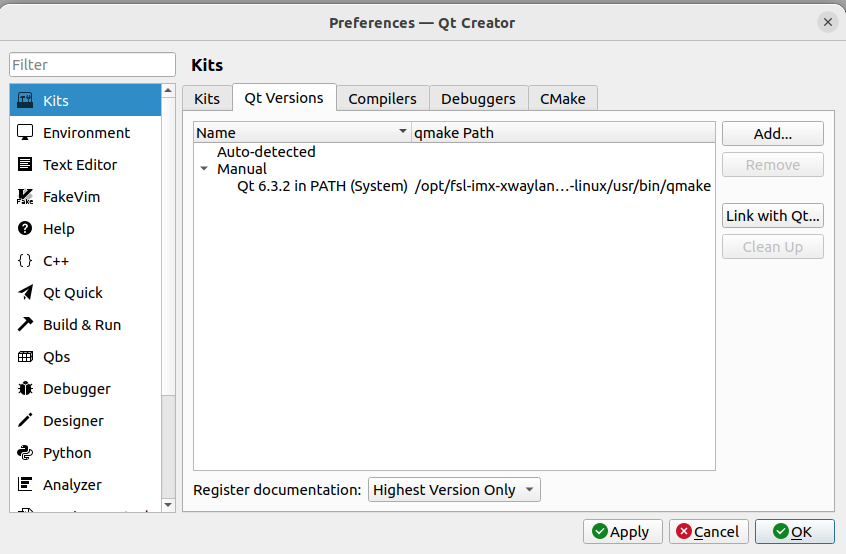Click the sidebar scroll up arrow
This screenshot has height=554, width=846.
point(168,91)
